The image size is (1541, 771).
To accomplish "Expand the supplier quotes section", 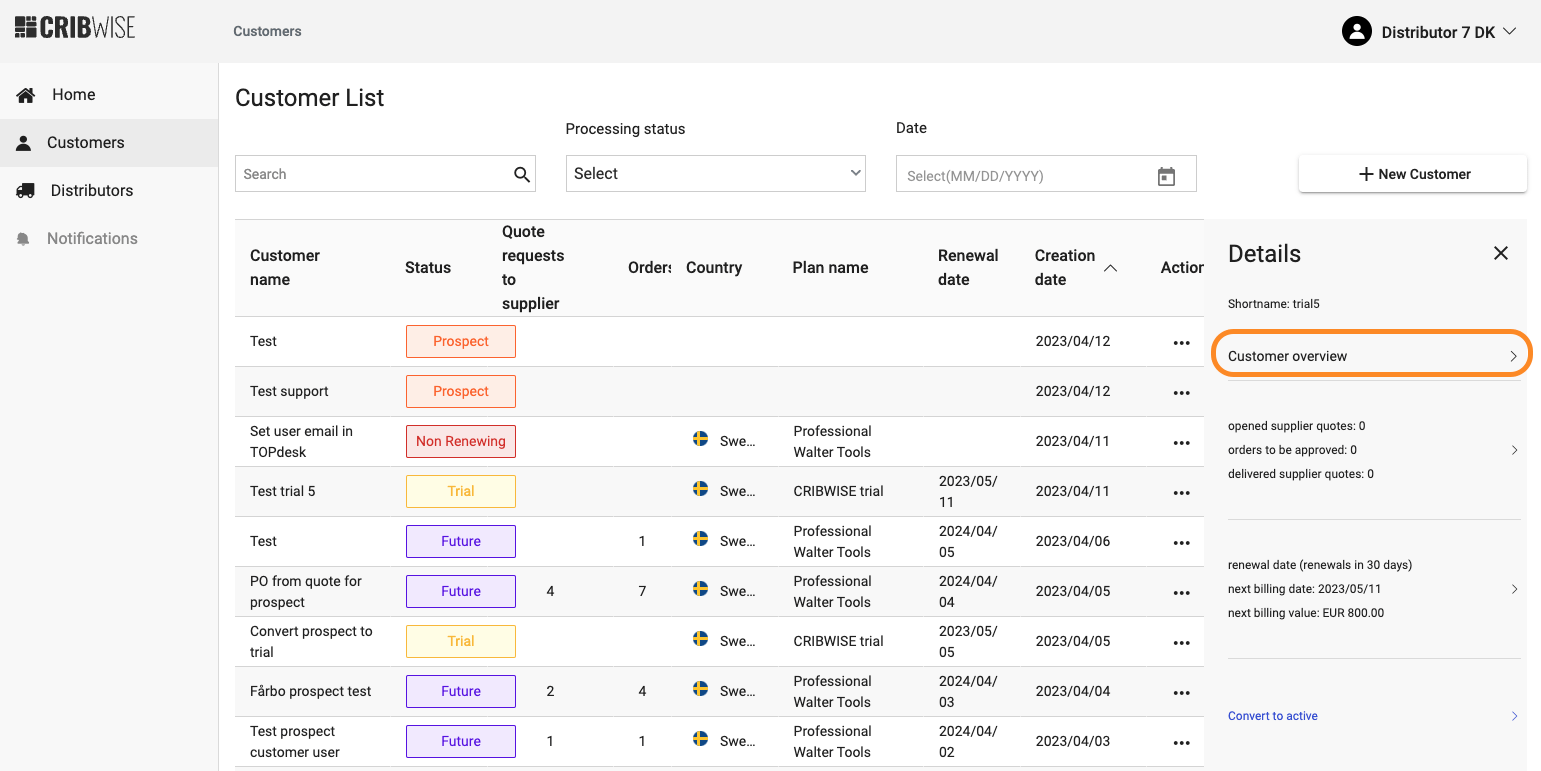I will point(1513,450).
